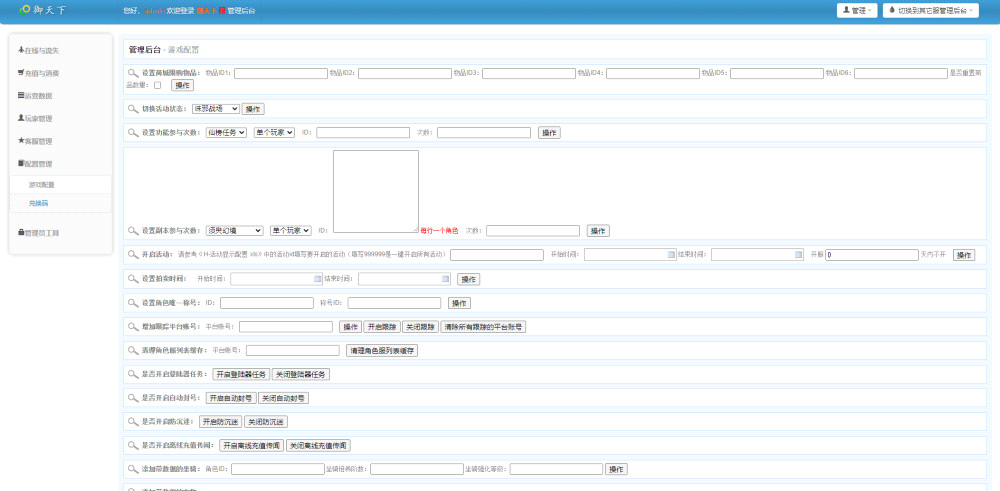Open date picker icon for 设置拍卖时间 结束时间
Screen dimensions: 1000x491
[446, 279]
